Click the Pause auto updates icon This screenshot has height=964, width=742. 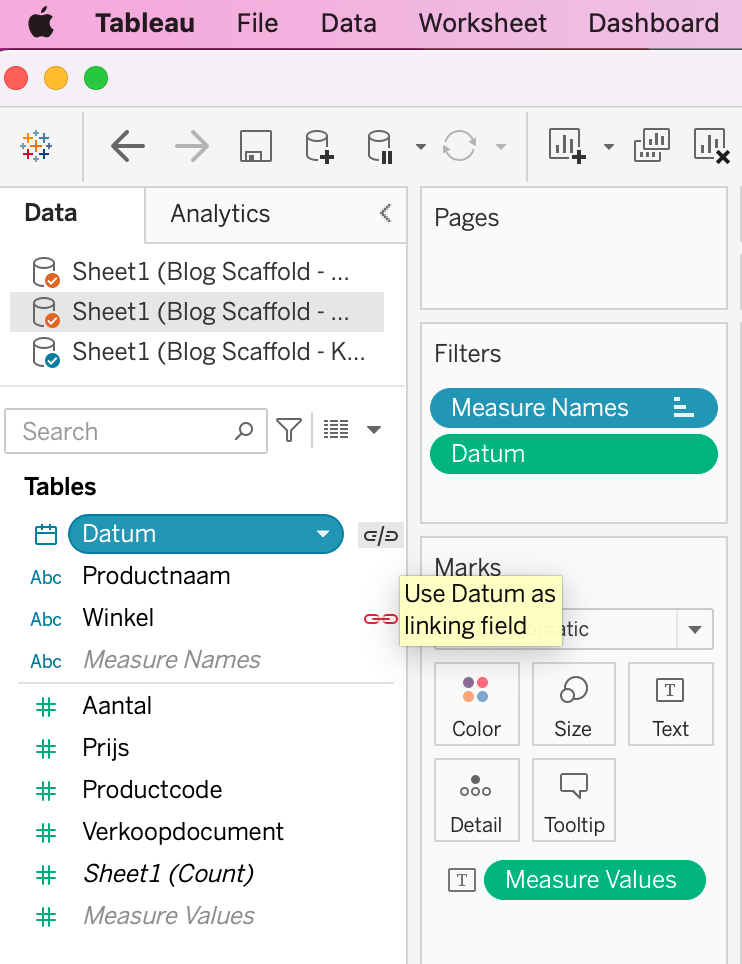click(381, 147)
